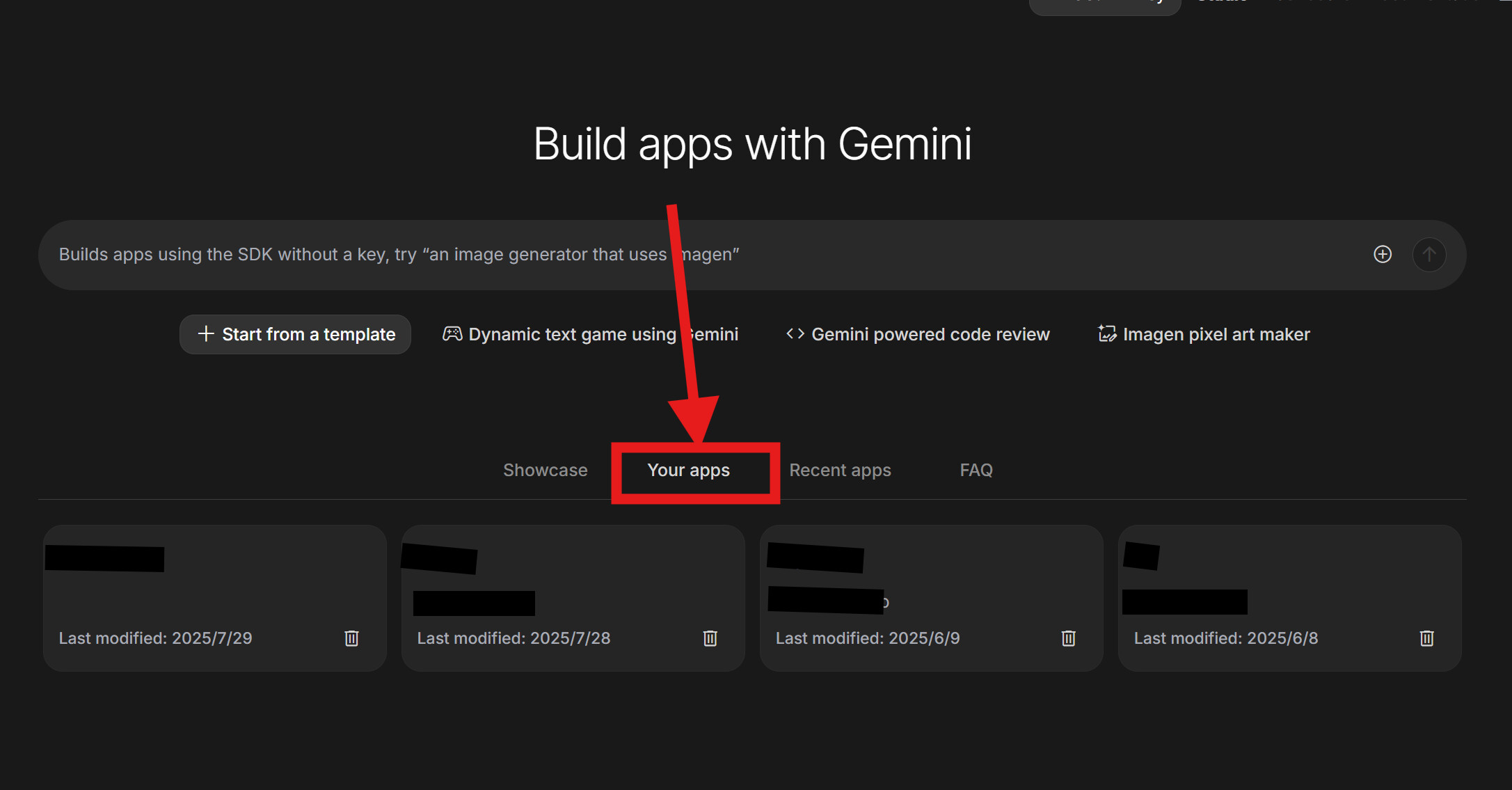
Task: Delete the app modified 2025/7/29
Action: point(351,638)
